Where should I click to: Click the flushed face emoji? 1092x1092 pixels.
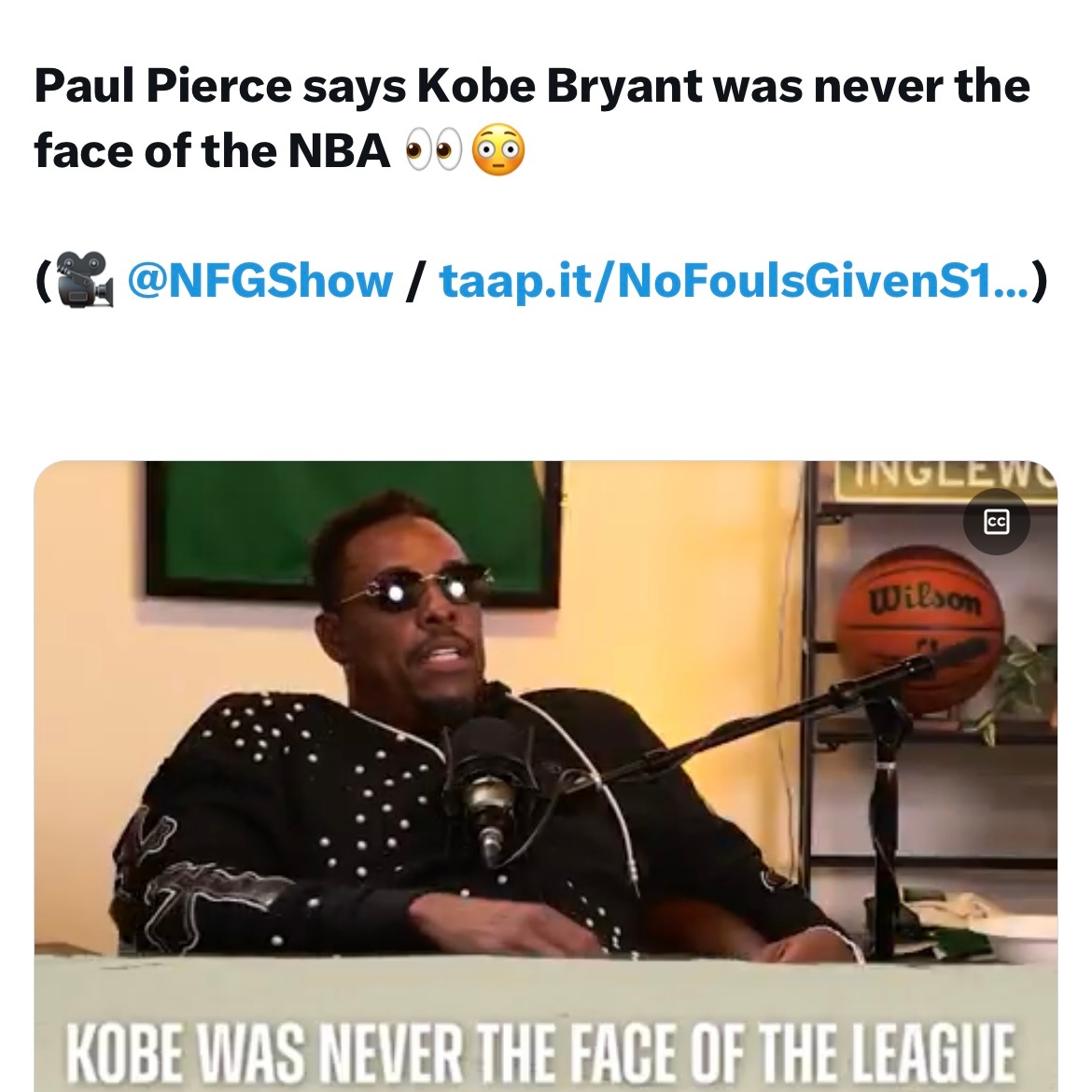coord(498,149)
